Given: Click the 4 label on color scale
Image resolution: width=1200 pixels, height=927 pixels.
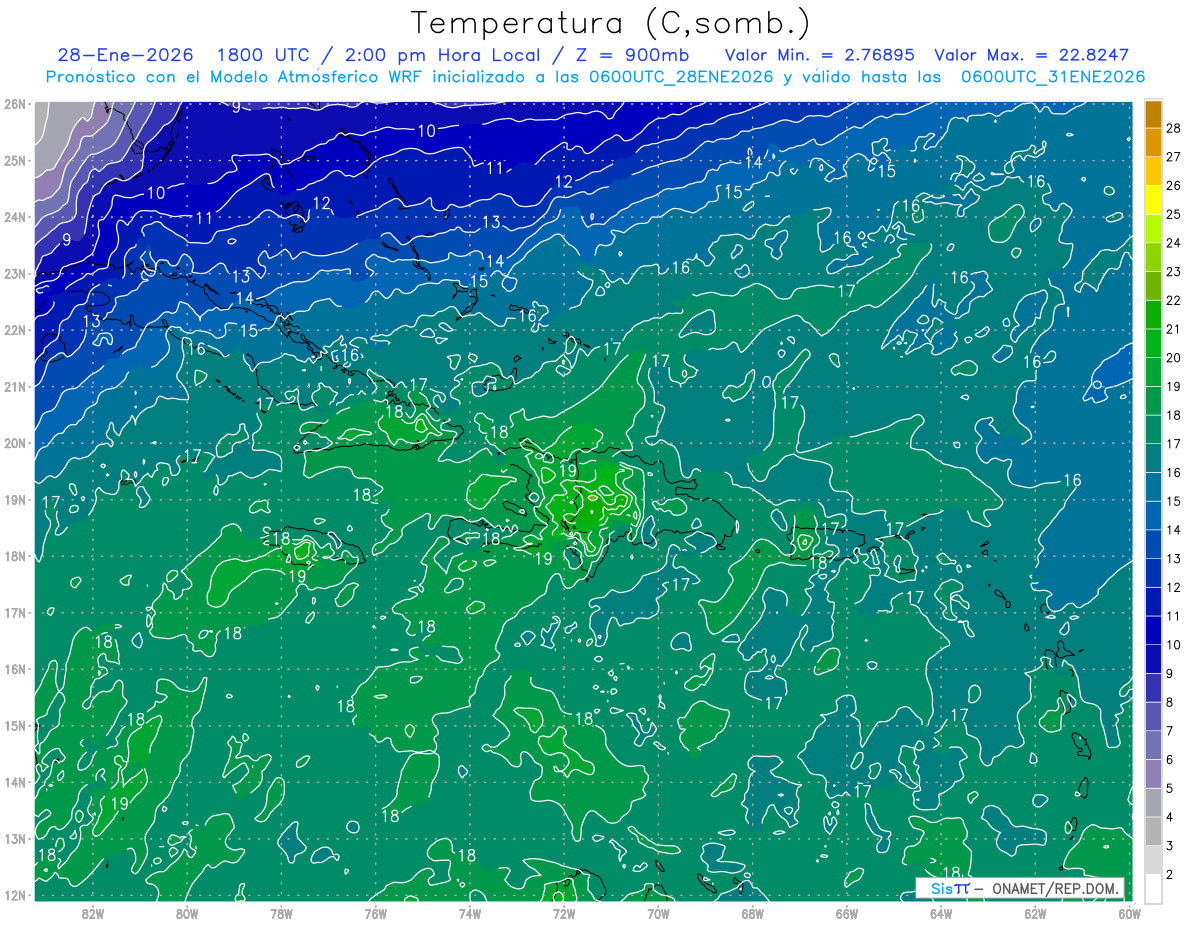Looking at the screenshot, I should pyautogui.click(x=1170, y=817).
